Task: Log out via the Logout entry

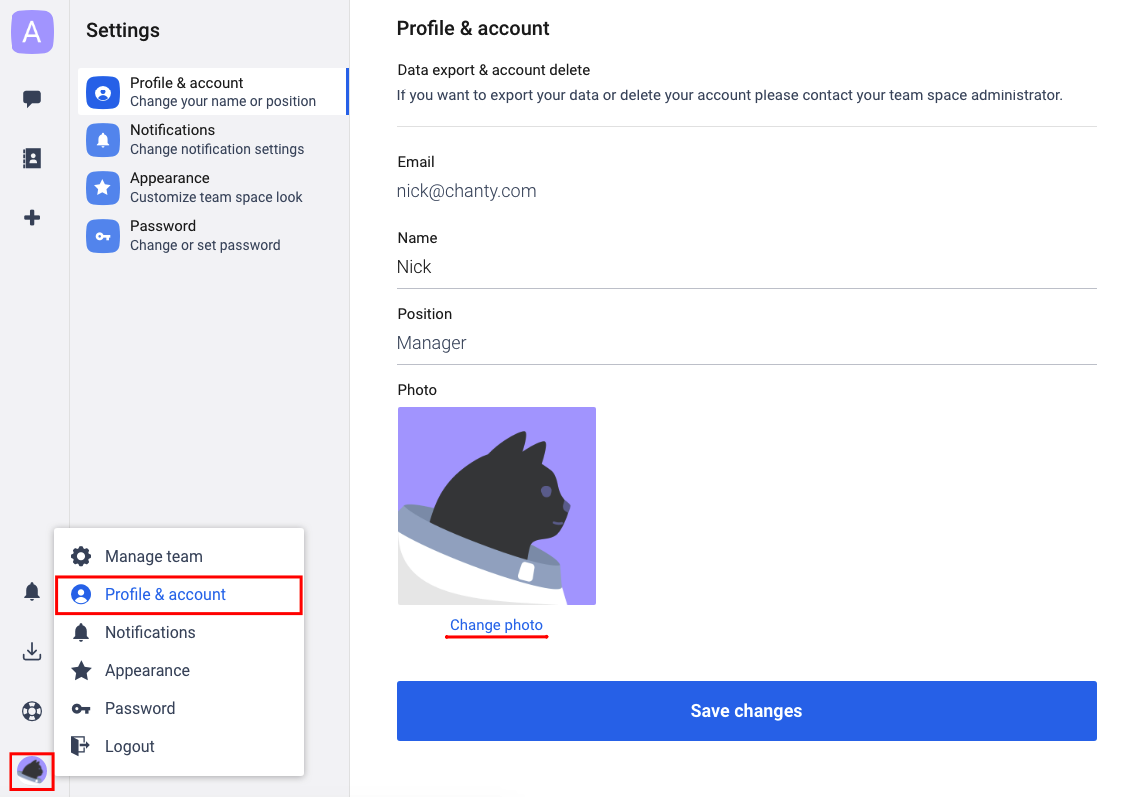Action: tap(130, 747)
